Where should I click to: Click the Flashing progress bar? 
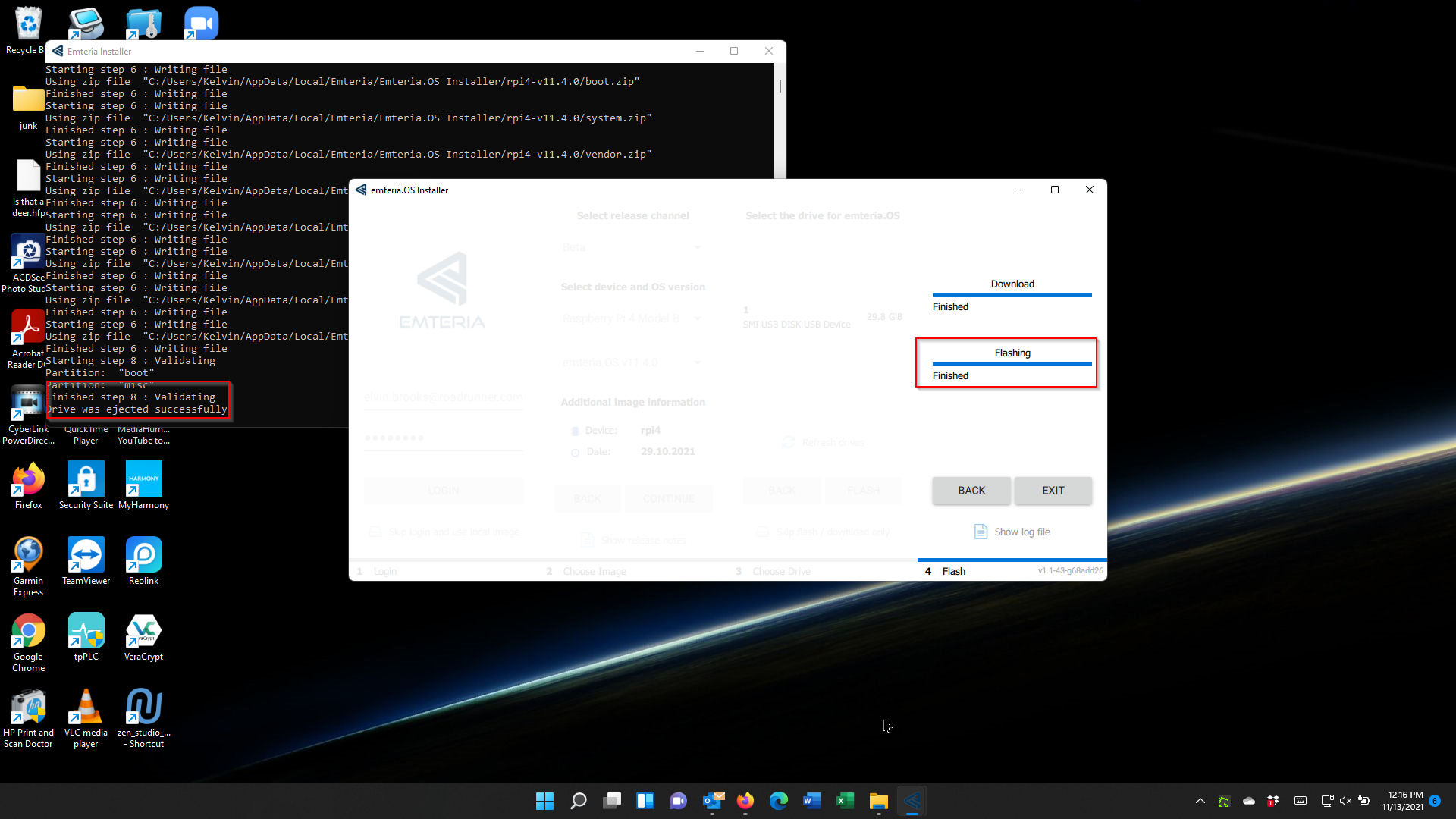(x=1012, y=363)
